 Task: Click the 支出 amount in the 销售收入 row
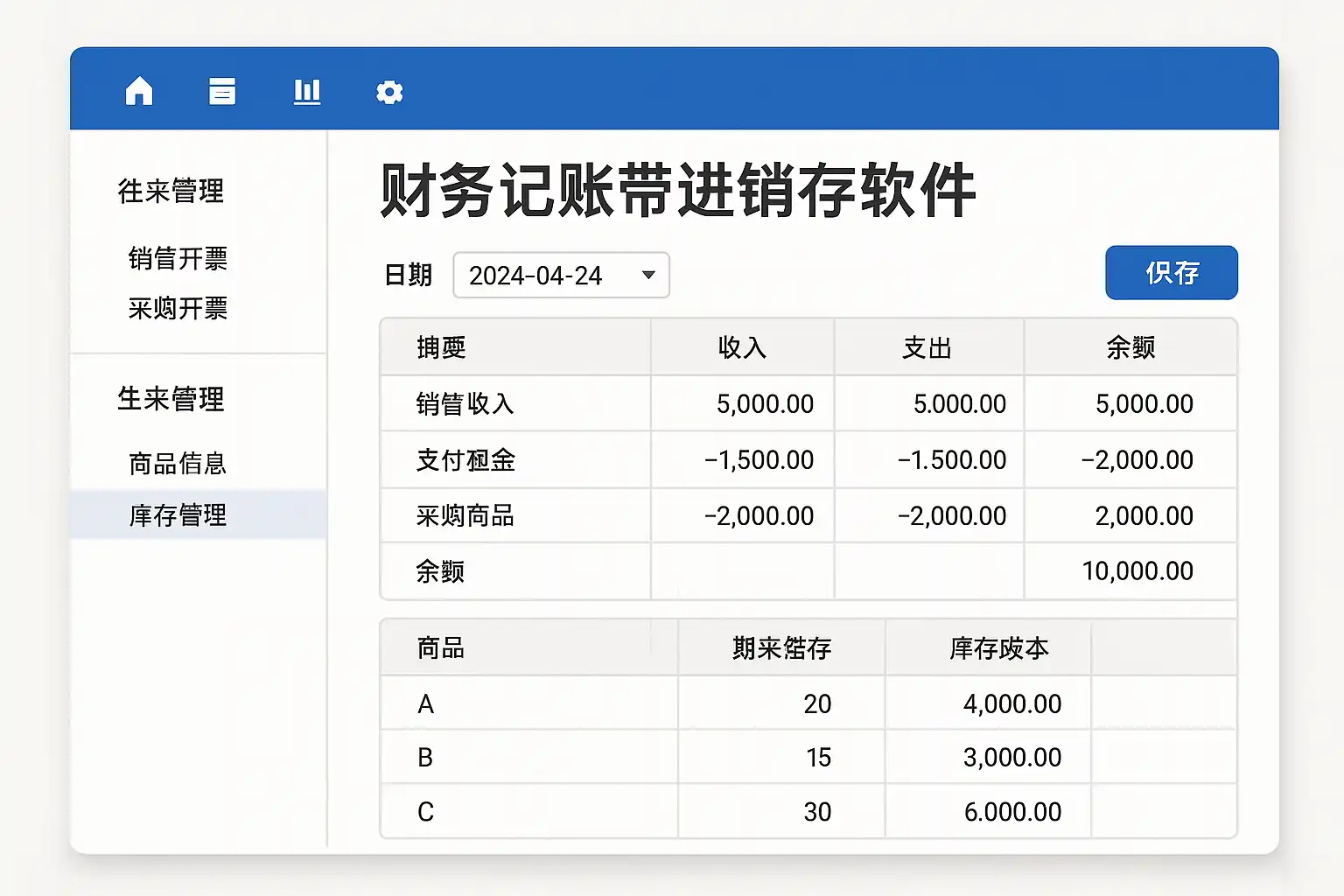(959, 403)
